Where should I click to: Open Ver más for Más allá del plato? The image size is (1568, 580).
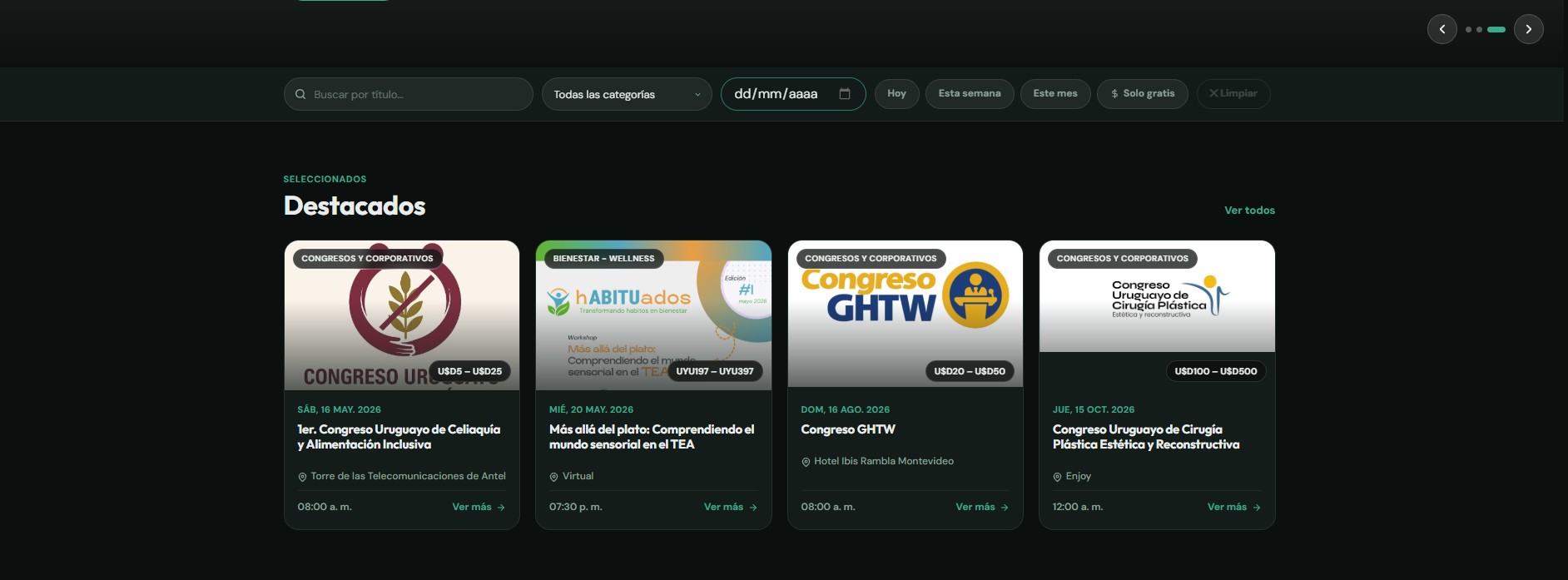point(731,507)
